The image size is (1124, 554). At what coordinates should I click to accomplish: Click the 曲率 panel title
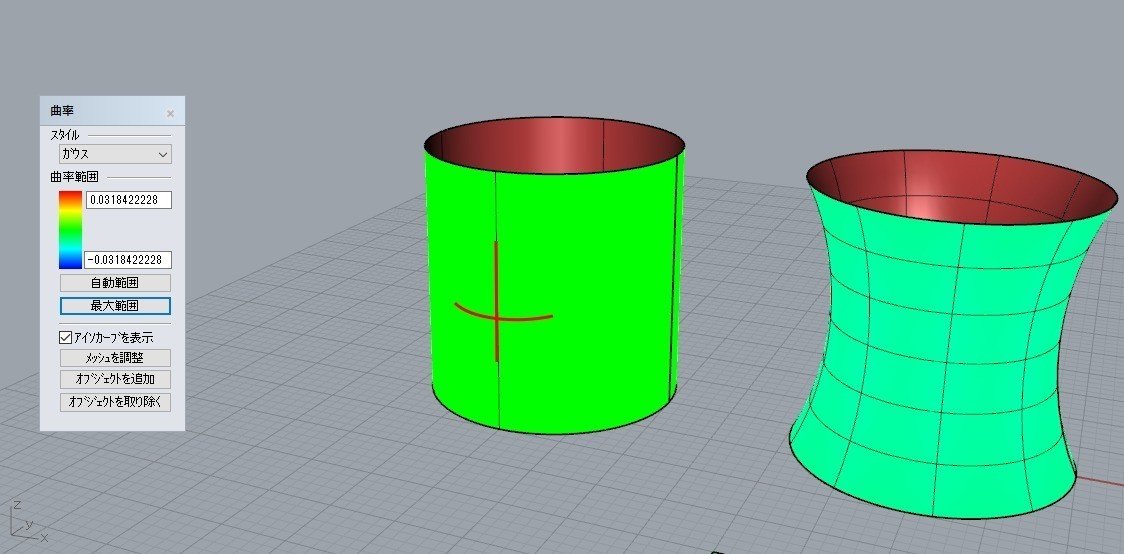pyautogui.click(x=62, y=111)
